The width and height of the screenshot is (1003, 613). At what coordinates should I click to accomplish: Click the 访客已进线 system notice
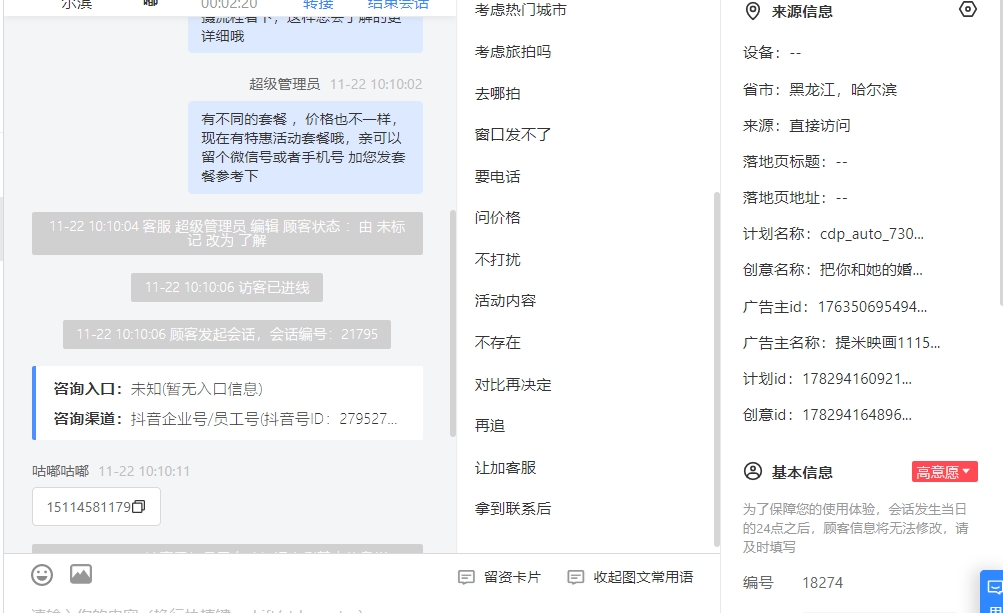227,287
